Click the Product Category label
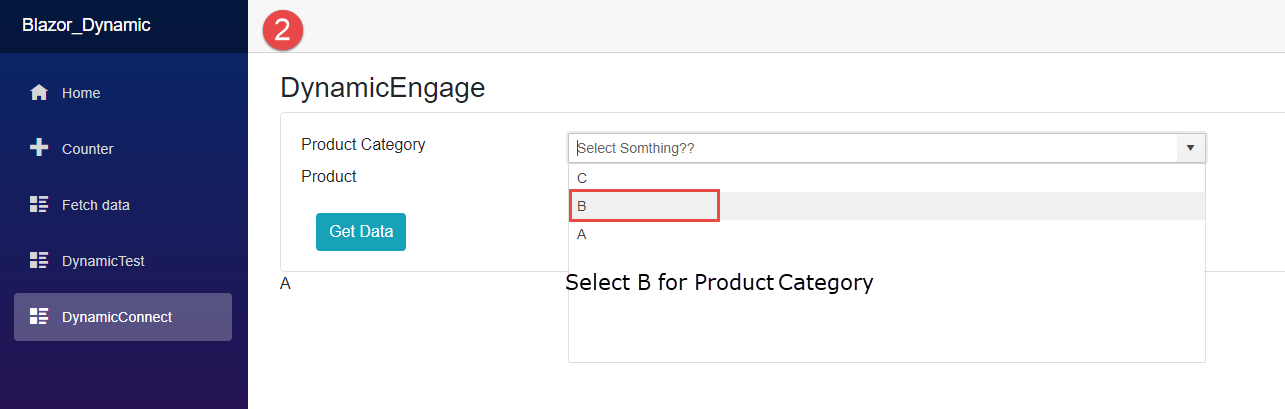 click(x=363, y=144)
